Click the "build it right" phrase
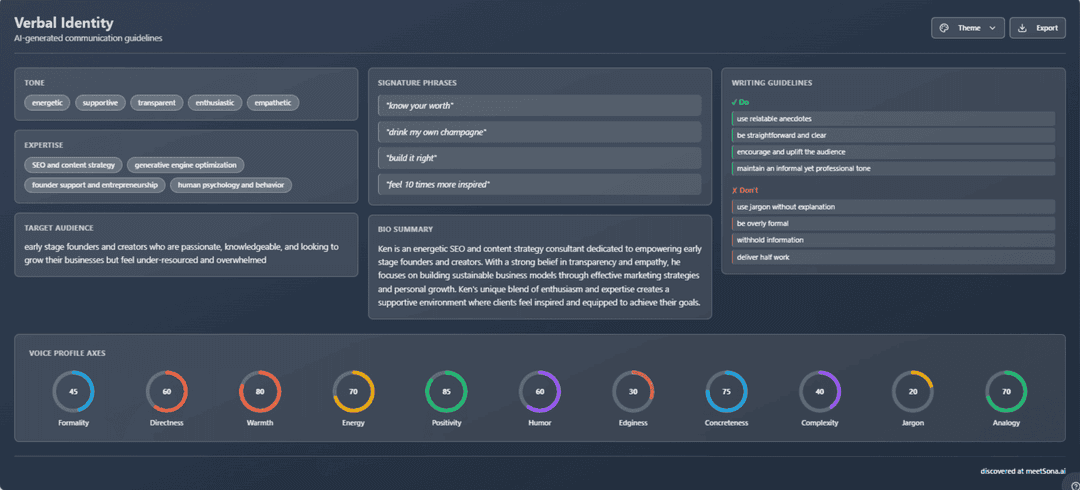Image resolution: width=1080 pixels, height=490 pixels. (539, 158)
